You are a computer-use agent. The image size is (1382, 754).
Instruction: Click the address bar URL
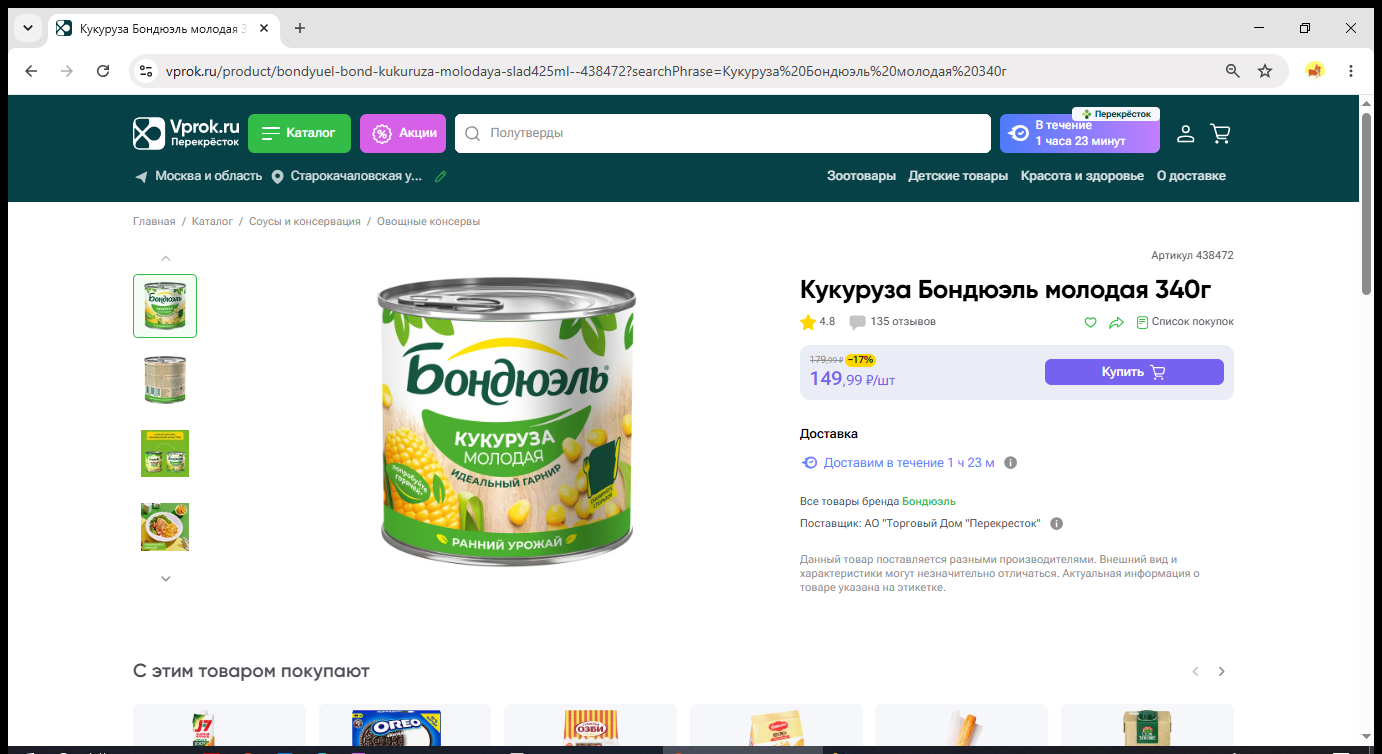click(x=585, y=71)
